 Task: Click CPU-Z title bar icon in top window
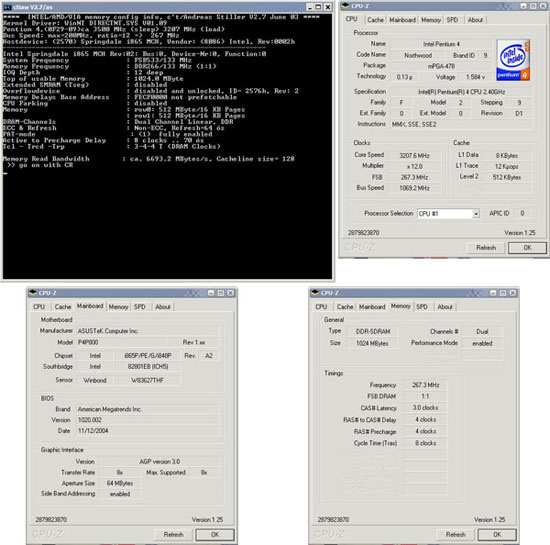(345, 6)
